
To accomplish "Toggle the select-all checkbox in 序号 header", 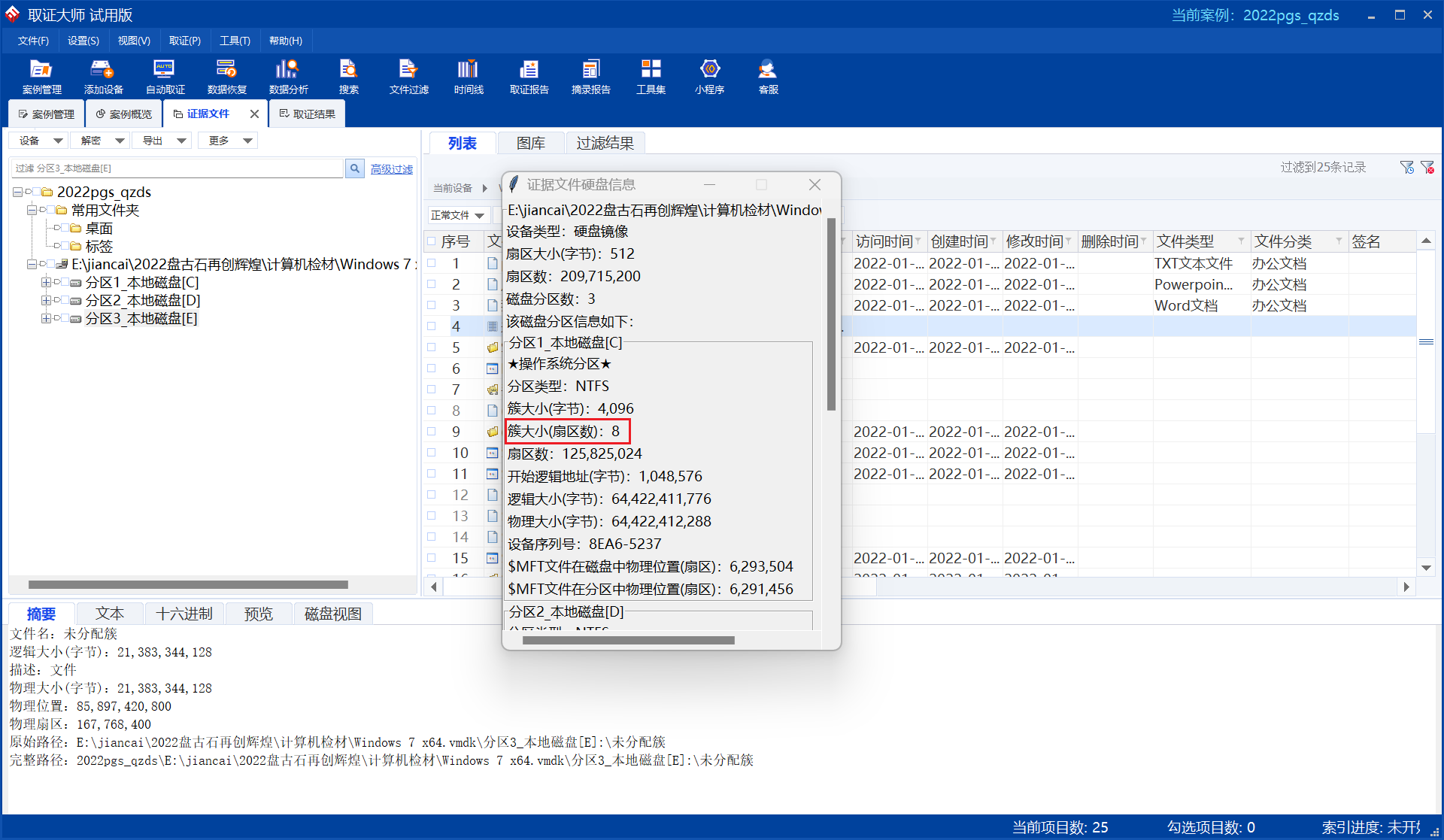I will coord(432,241).
